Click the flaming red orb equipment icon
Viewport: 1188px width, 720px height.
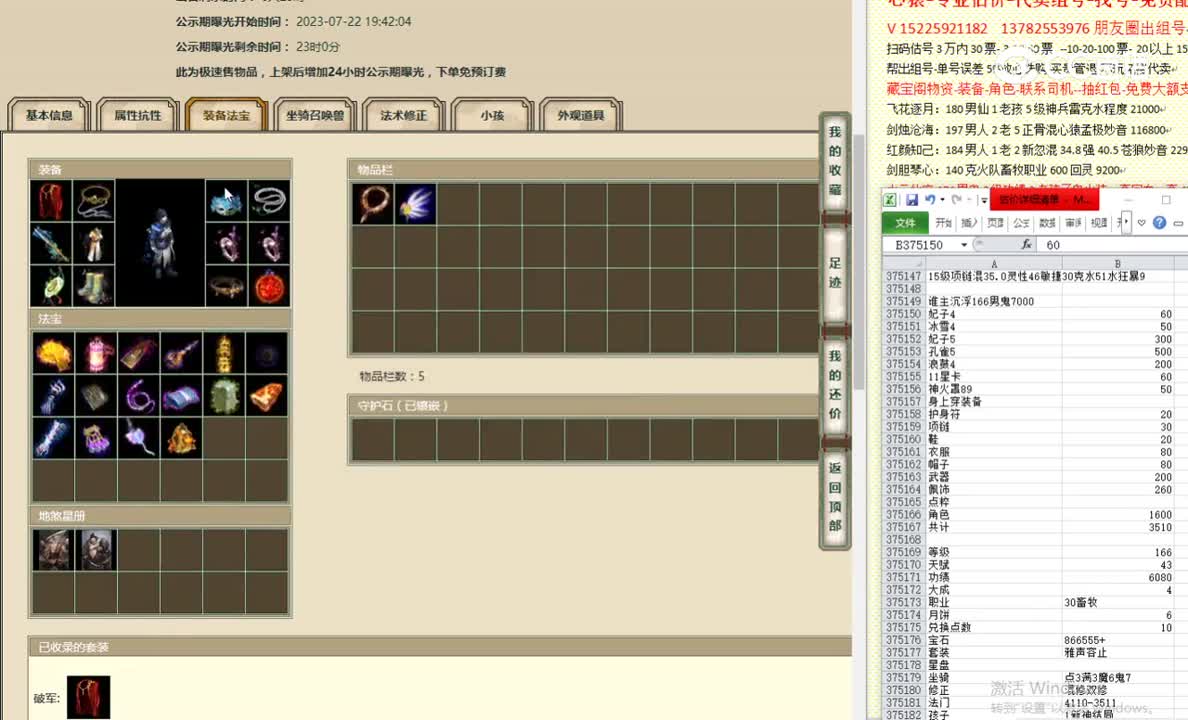[270, 285]
